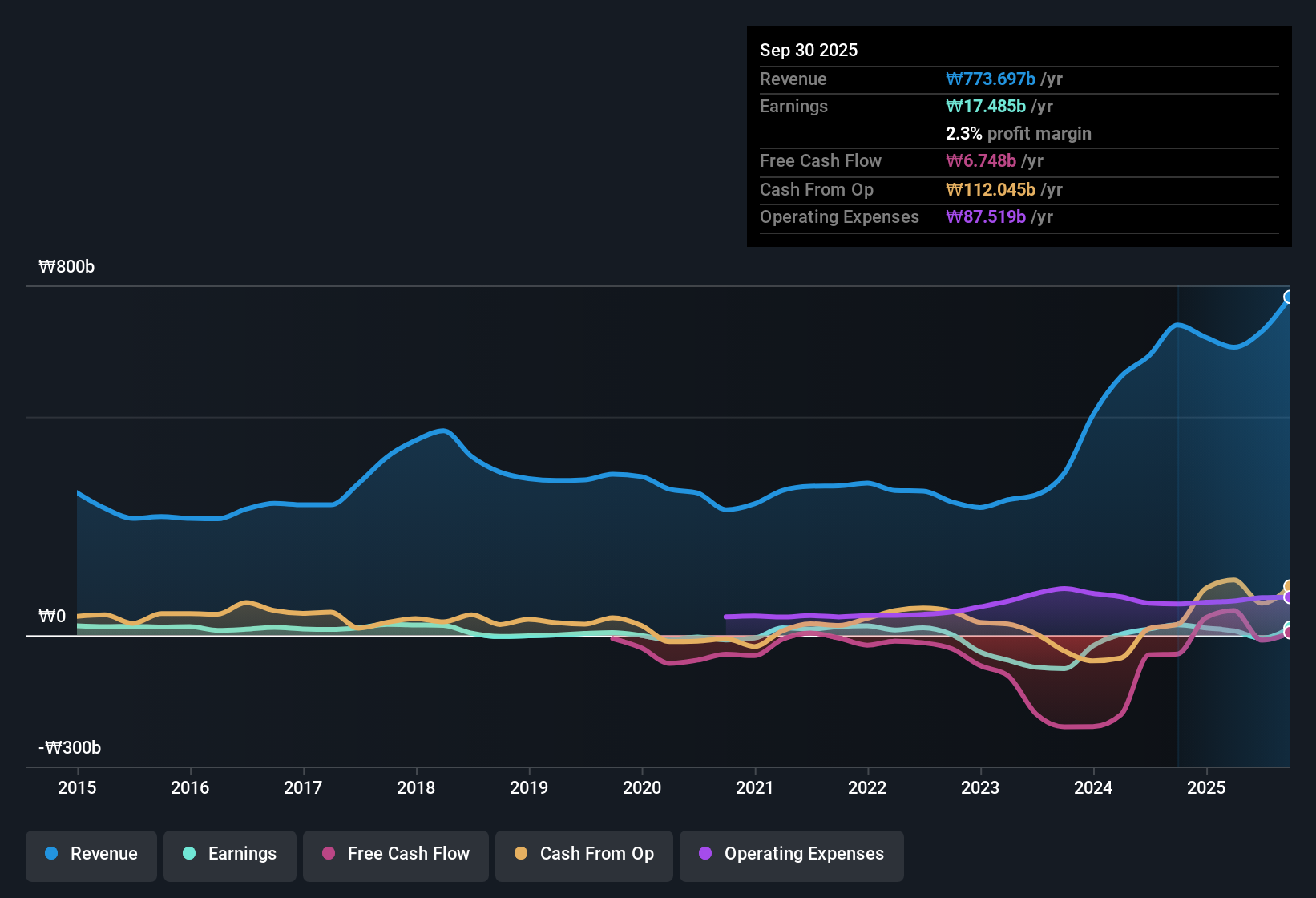Click the ₩800b gridline label
1316x898 pixels.
click(67, 266)
